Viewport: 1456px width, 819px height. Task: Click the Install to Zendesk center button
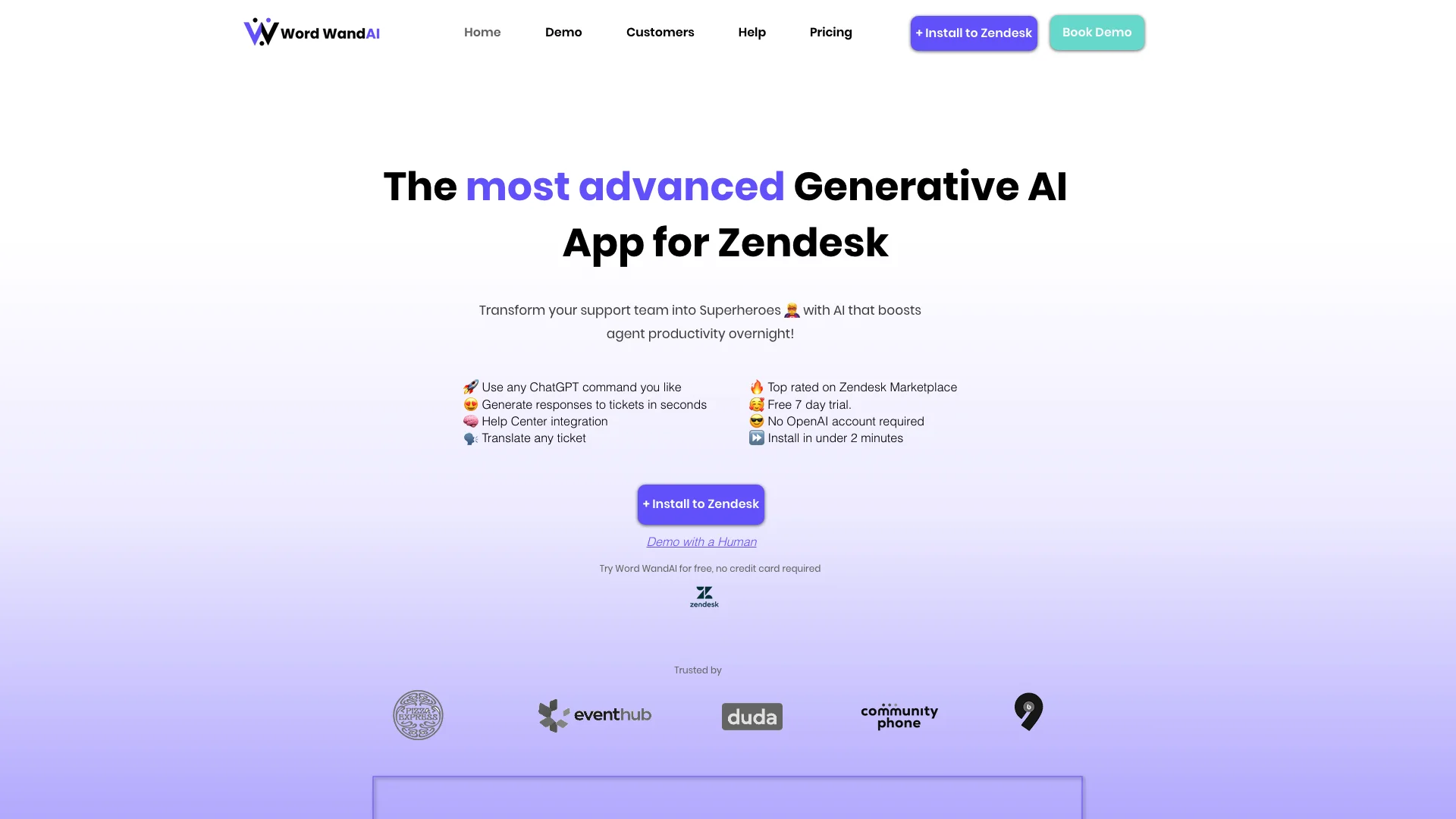tap(700, 504)
